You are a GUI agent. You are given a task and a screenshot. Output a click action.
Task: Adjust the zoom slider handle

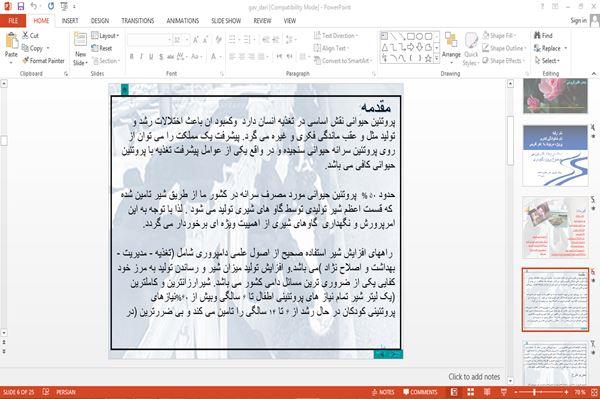534,392
